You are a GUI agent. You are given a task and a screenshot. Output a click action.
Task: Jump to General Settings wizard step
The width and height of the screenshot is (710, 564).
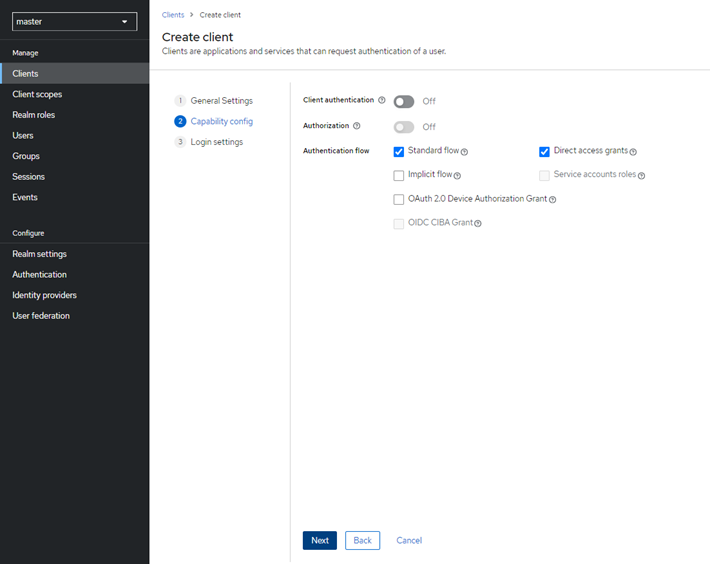pyautogui.click(x=221, y=101)
